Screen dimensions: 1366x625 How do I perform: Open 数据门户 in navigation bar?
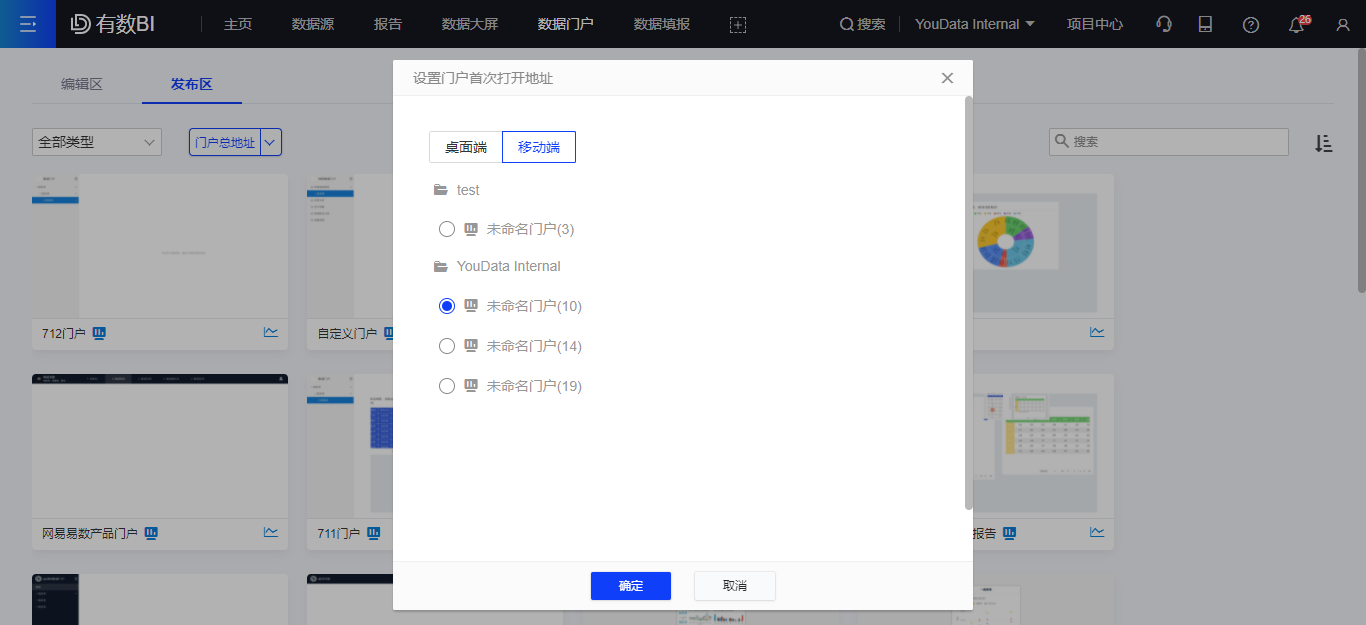pos(566,24)
